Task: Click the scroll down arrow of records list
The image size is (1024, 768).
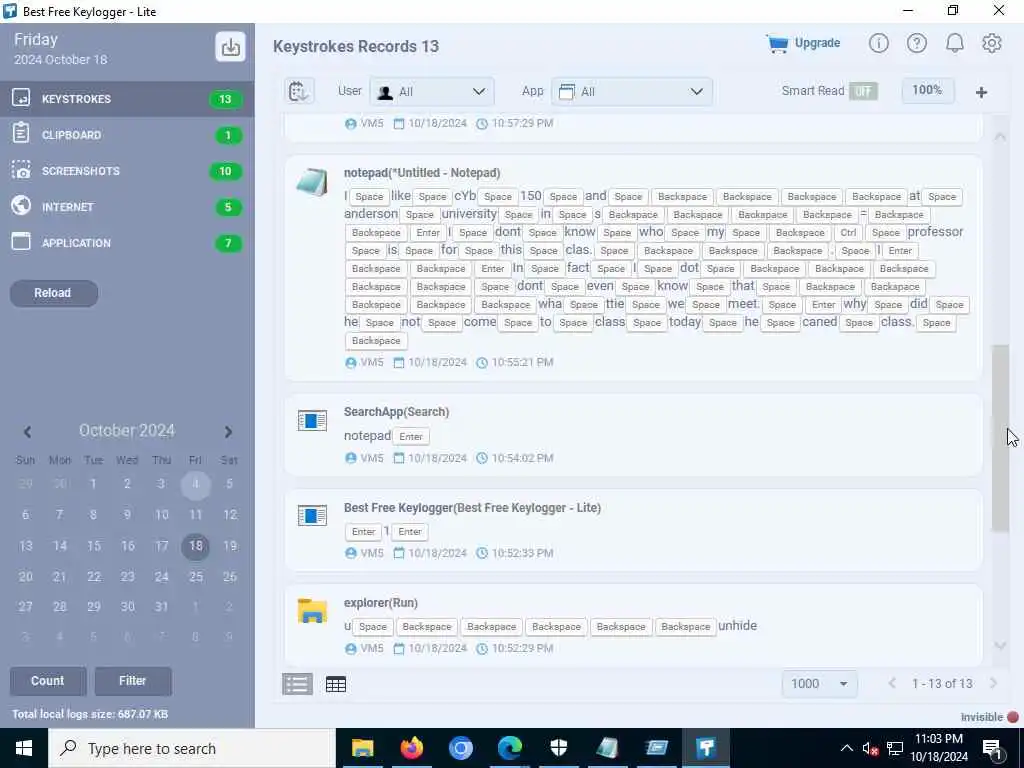Action: tap(1000, 645)
